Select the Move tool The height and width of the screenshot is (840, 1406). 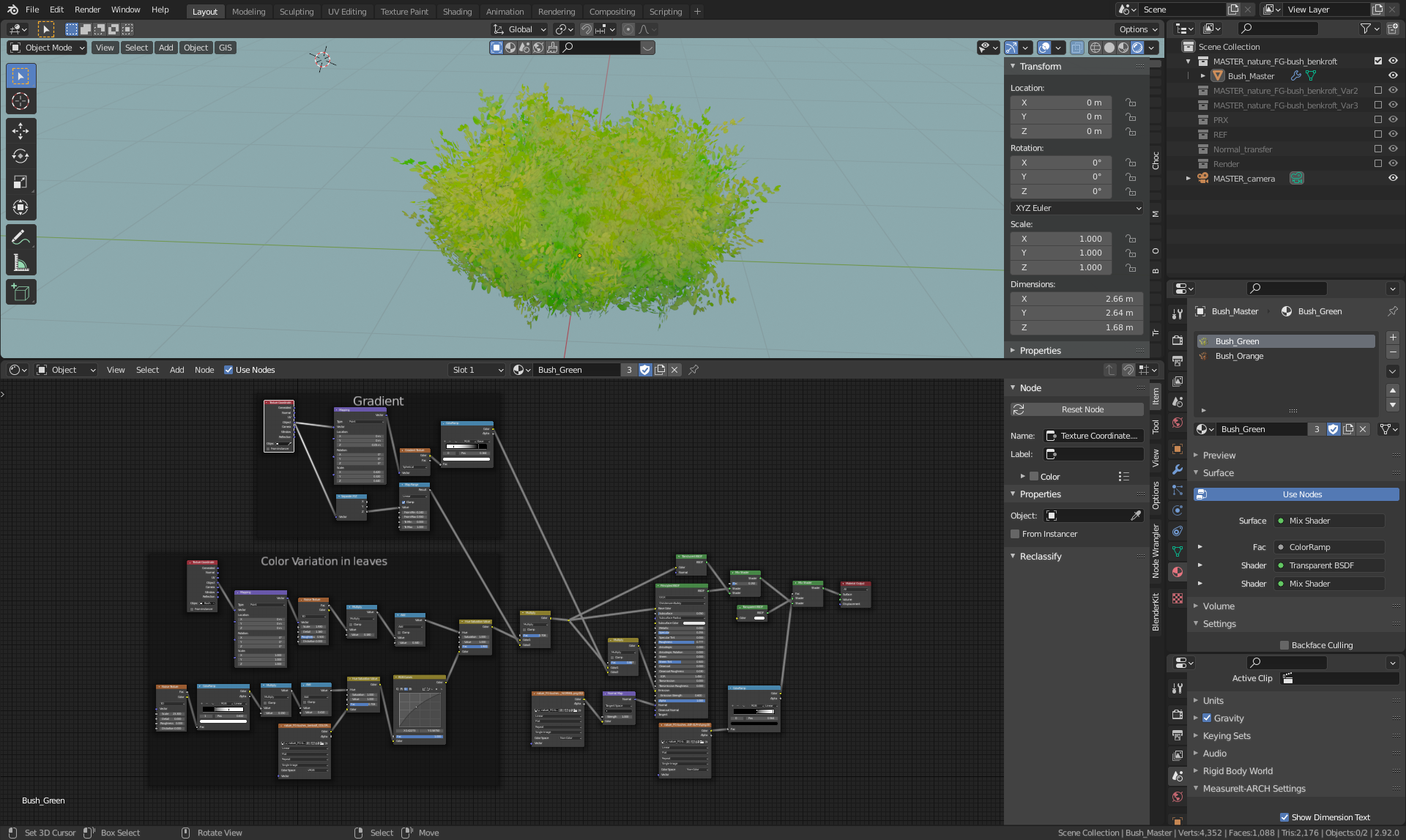point(21,131)
